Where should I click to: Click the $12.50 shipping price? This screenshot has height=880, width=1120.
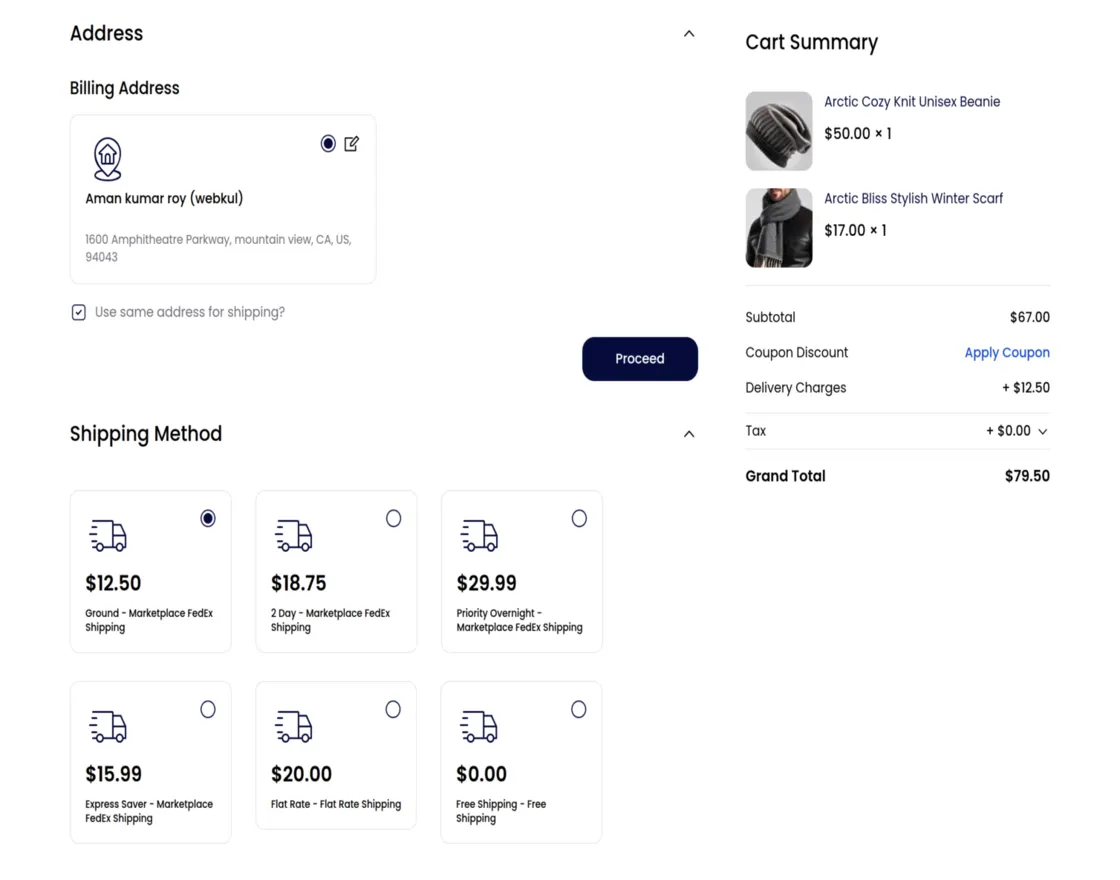click(x=113, y=583)
